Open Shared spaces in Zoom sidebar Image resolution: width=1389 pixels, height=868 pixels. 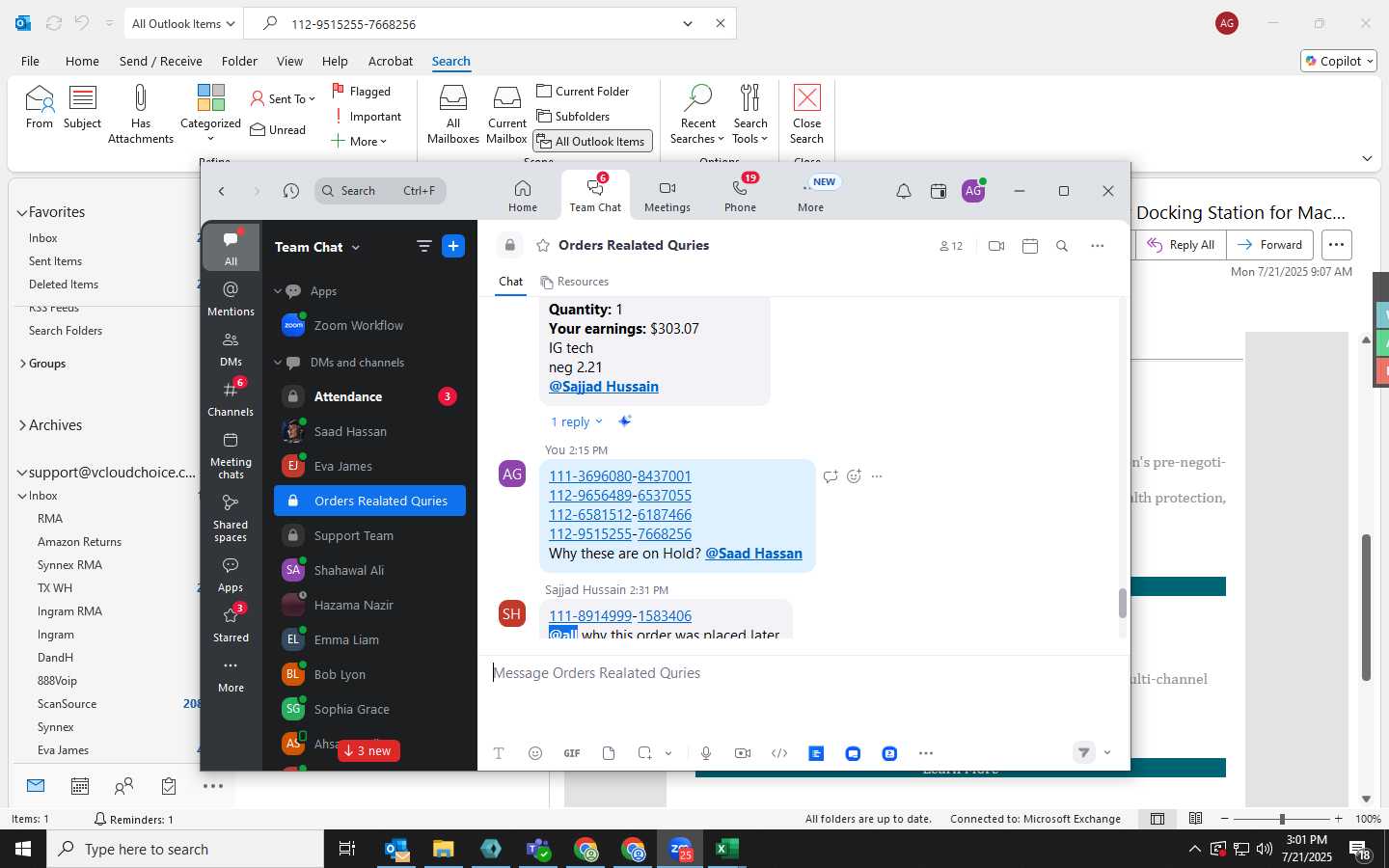pos(231,518)
